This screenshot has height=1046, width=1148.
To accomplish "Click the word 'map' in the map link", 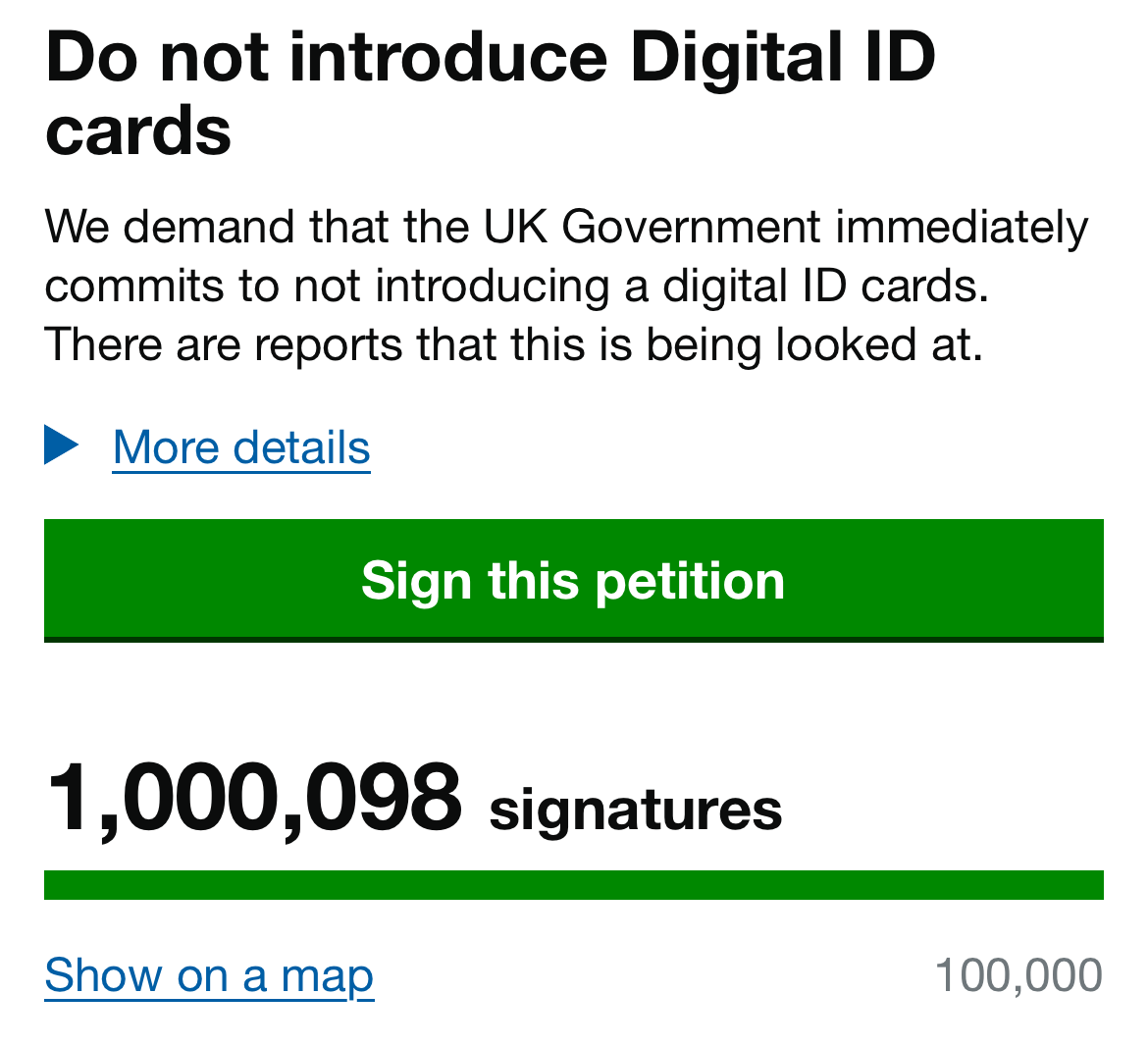I will point(327,975).
